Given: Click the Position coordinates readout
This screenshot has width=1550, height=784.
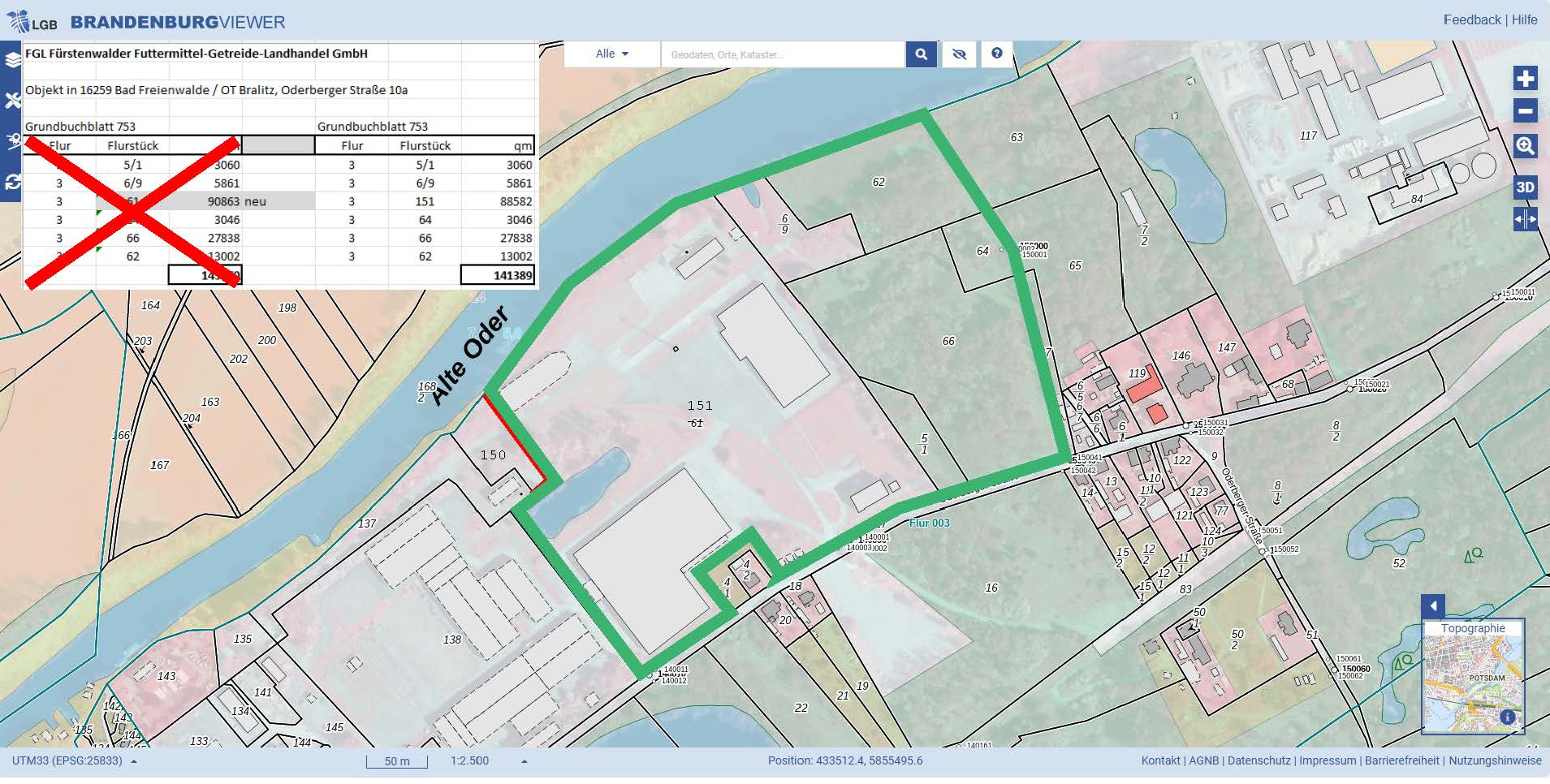Looking at the screenshot, I should point(845,761).
